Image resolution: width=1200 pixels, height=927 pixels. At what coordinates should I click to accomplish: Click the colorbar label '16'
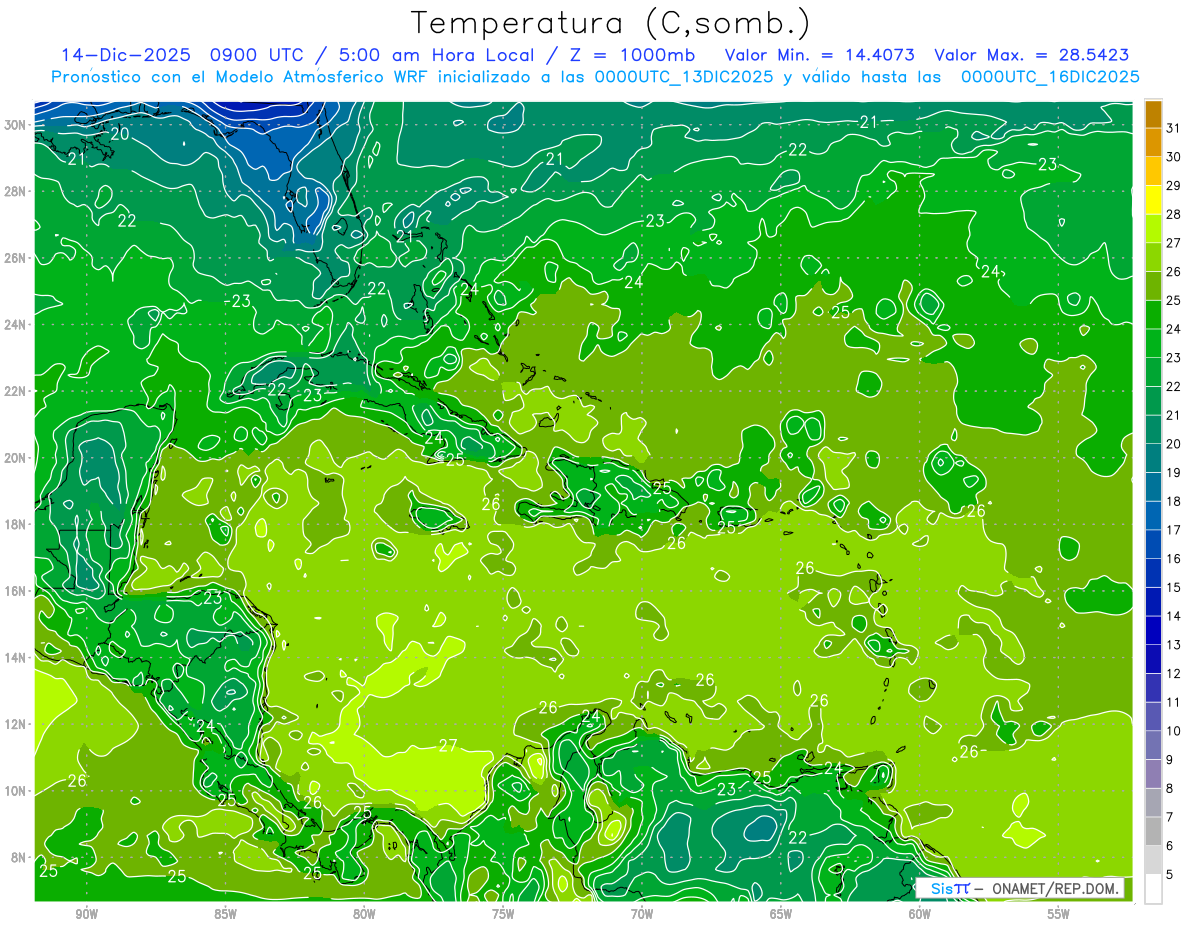coord(1174,559)
